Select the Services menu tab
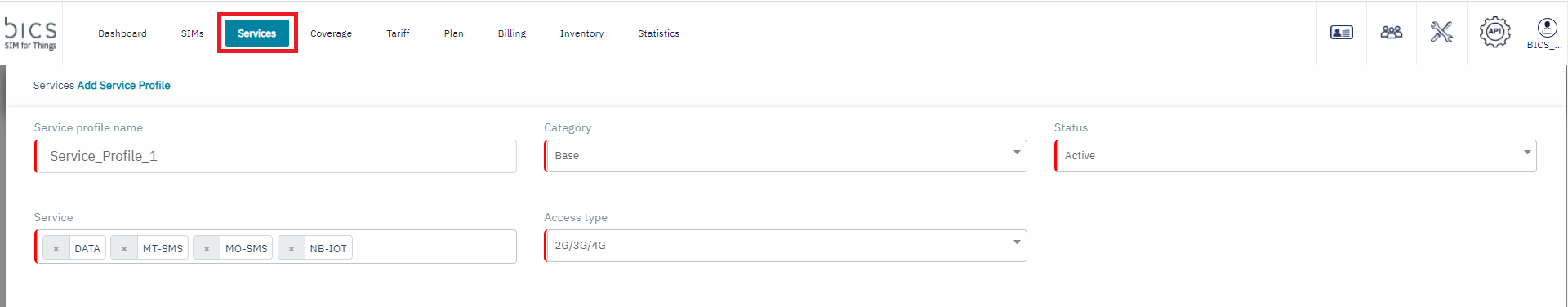1568x307 pixels. [x=257, y=33]
